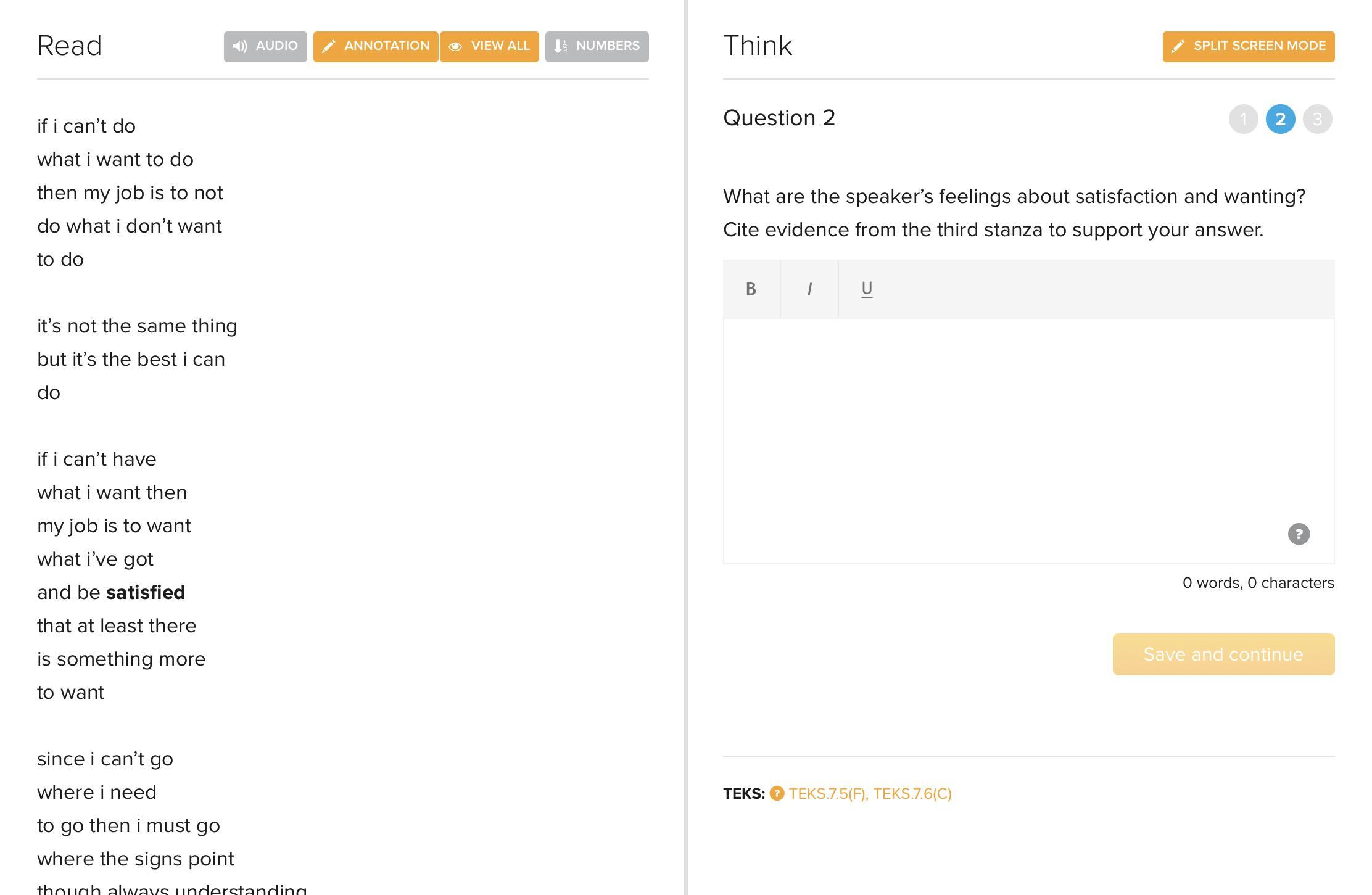
Task: Click the Audio speaker button
Action: coord(265,46)
